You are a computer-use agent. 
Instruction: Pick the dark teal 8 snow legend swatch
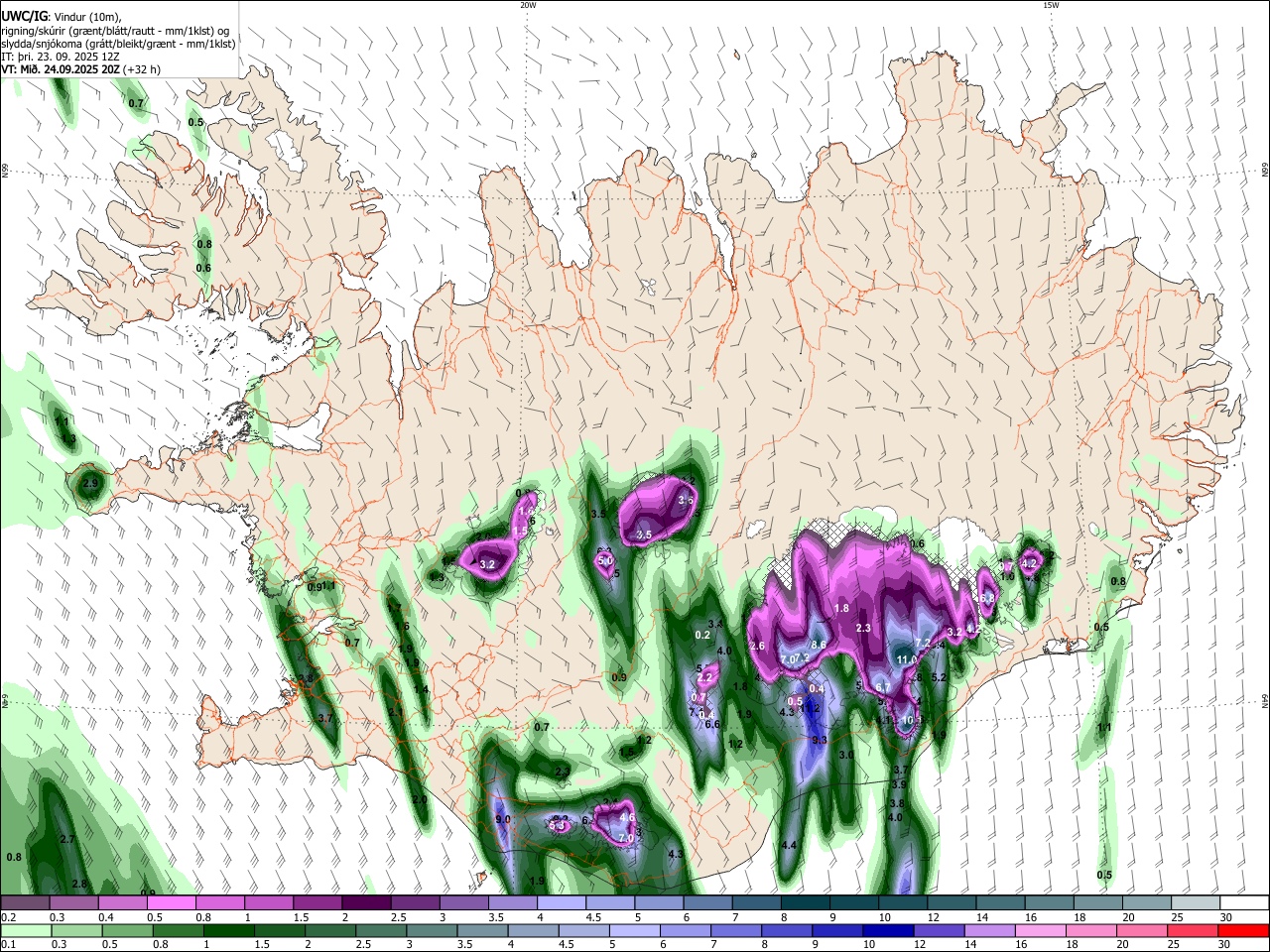click(x=804, y=902)
